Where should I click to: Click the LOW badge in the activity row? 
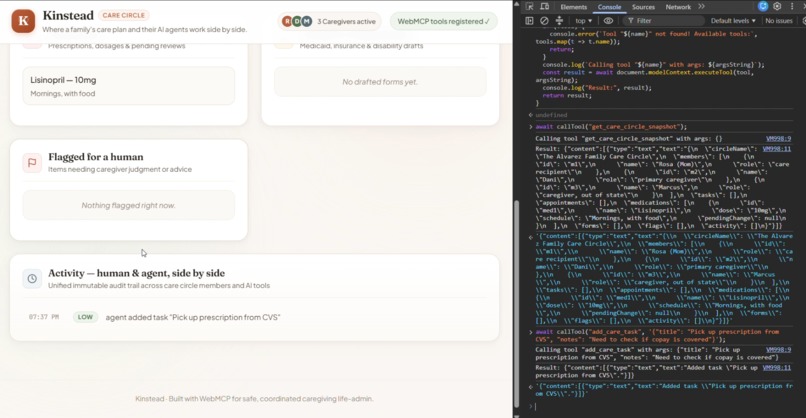[x=85, y=317]
